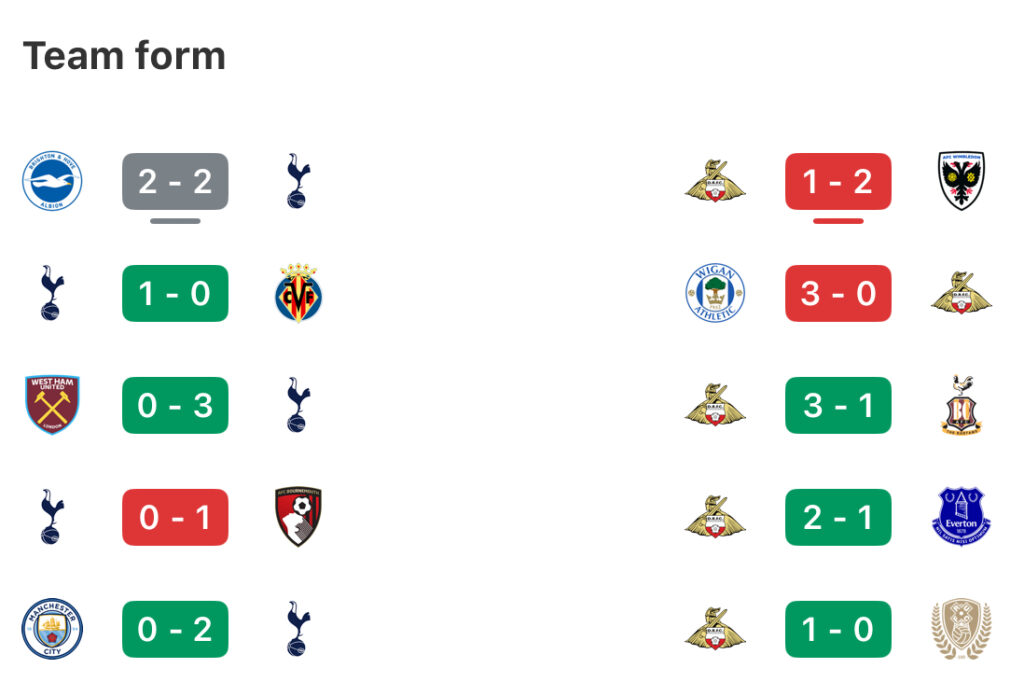Viewport: 1024px width, 696px height.
Task: Select the West Ham United crest
Action: (52, 405)
